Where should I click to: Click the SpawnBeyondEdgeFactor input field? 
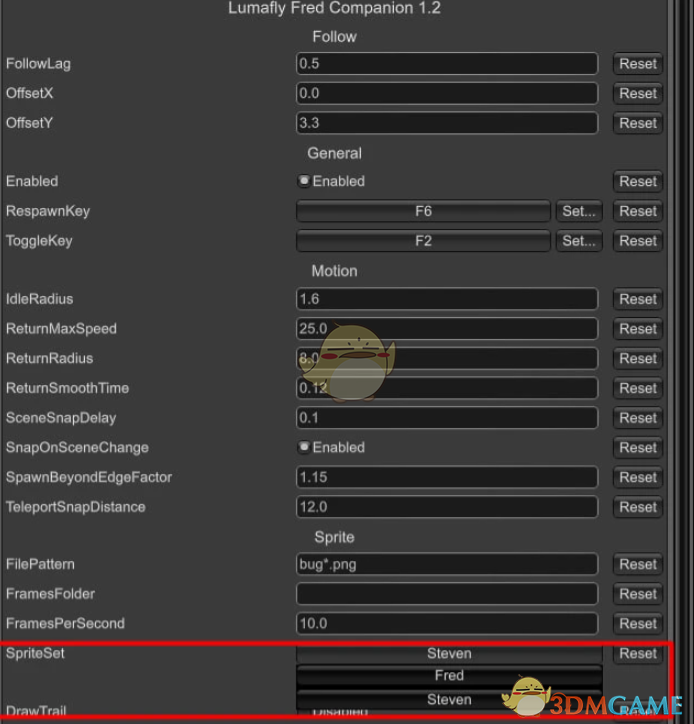(x=447, y=477)
